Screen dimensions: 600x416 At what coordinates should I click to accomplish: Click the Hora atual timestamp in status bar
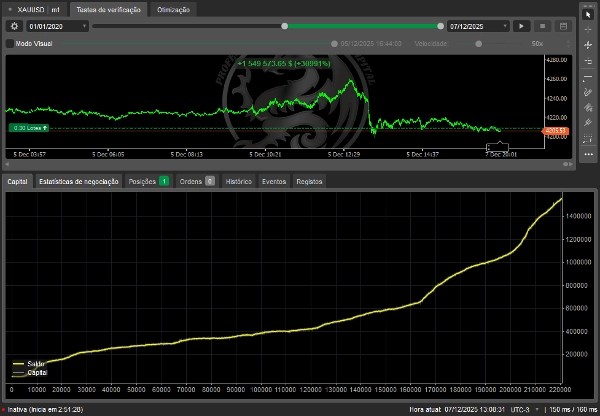click(x=457, y=409)
